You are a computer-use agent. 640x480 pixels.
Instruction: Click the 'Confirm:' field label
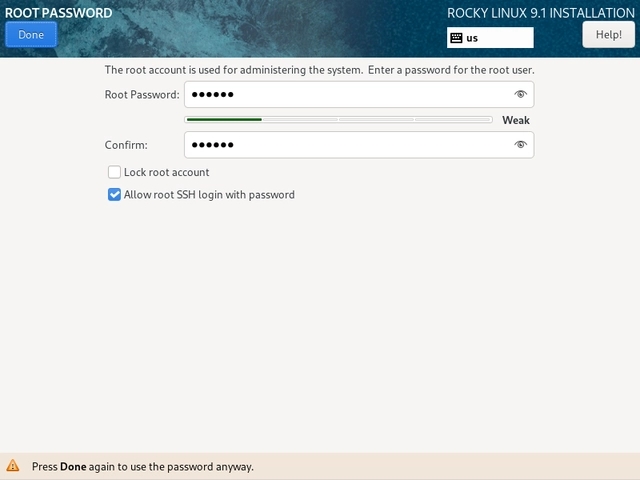[x=126, y=145]
